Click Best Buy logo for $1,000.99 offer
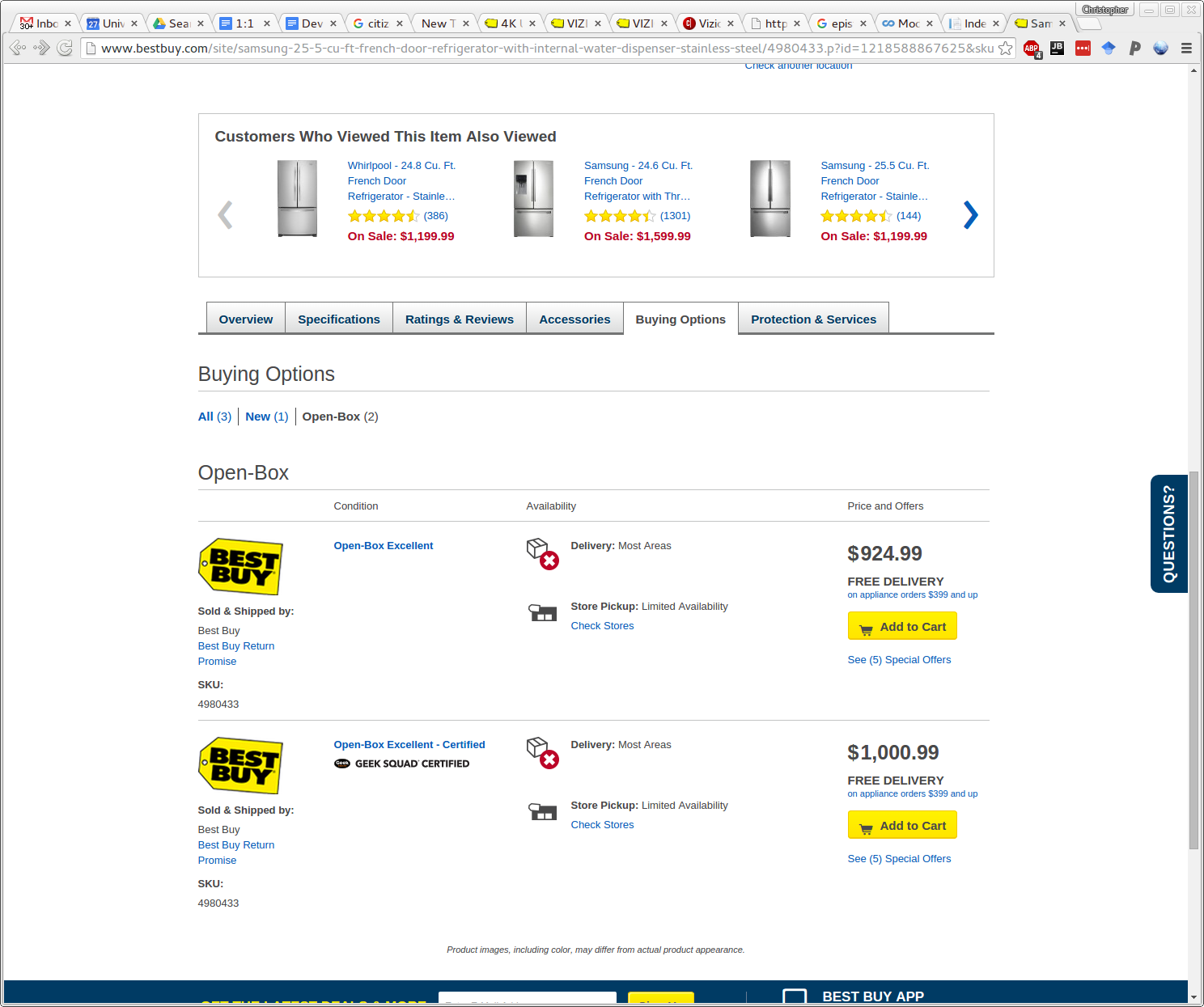 pyautogui.click(x=240, y=766)
